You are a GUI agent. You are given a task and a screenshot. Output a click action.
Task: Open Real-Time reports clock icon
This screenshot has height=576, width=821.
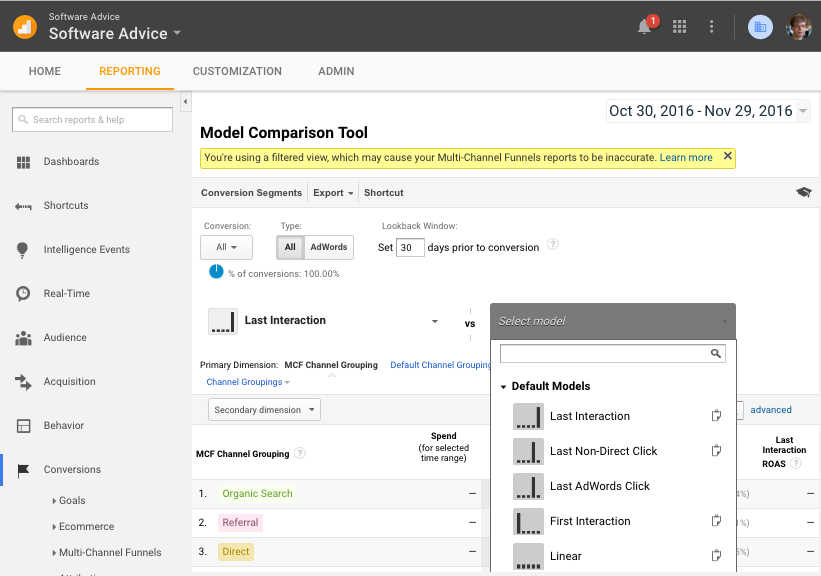pos(24,294)
